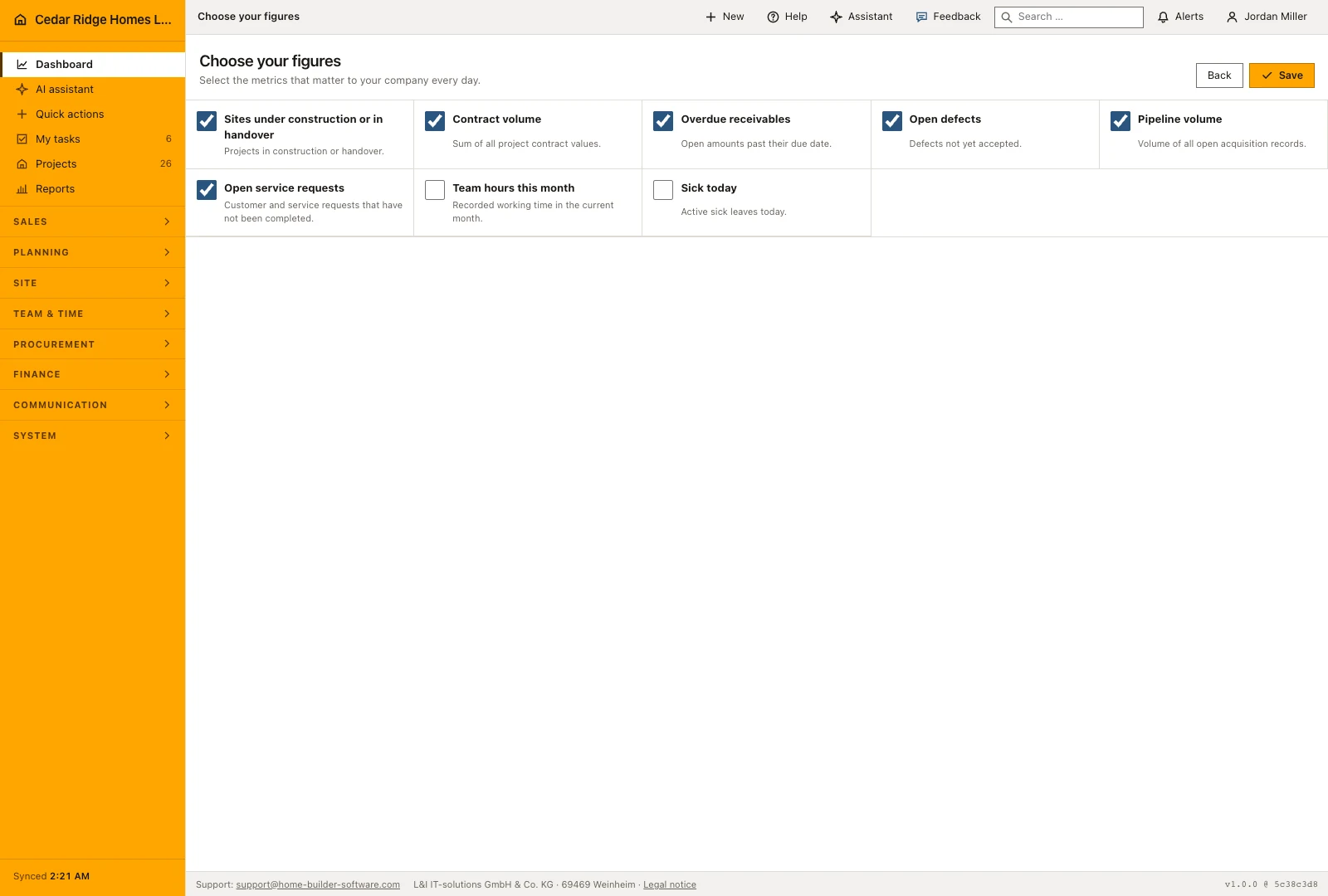Click the Save button
The width and height of the screenshot is (1328, 896).
coord(1282,75)
